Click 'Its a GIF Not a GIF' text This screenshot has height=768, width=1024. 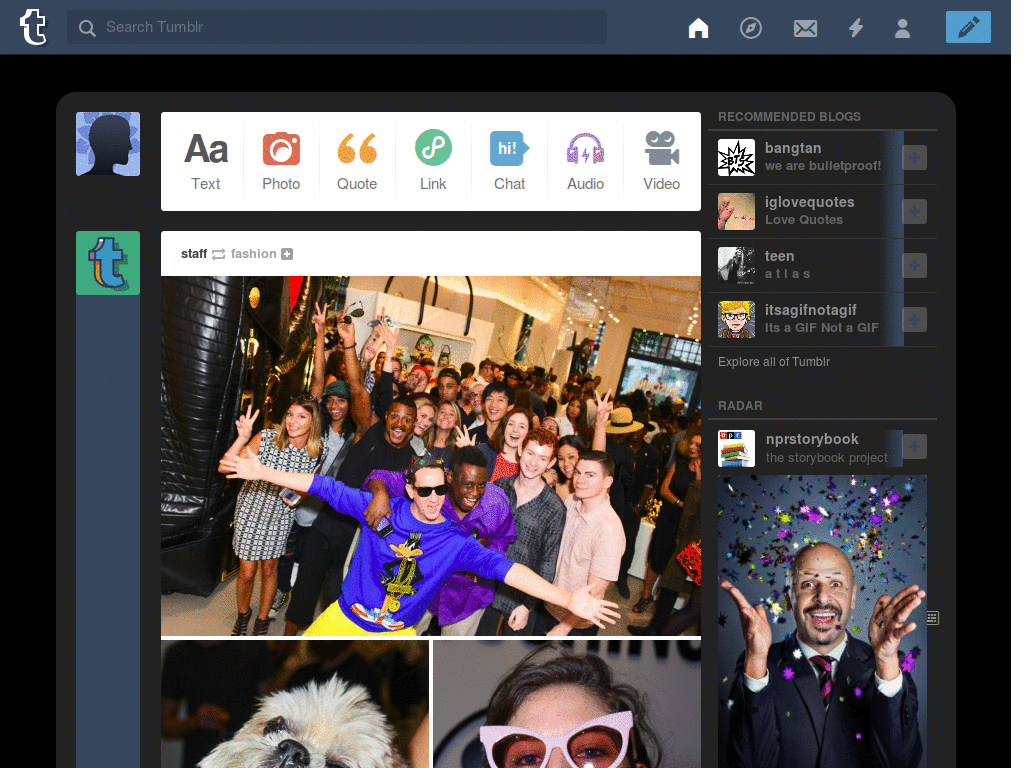[822, 328]
